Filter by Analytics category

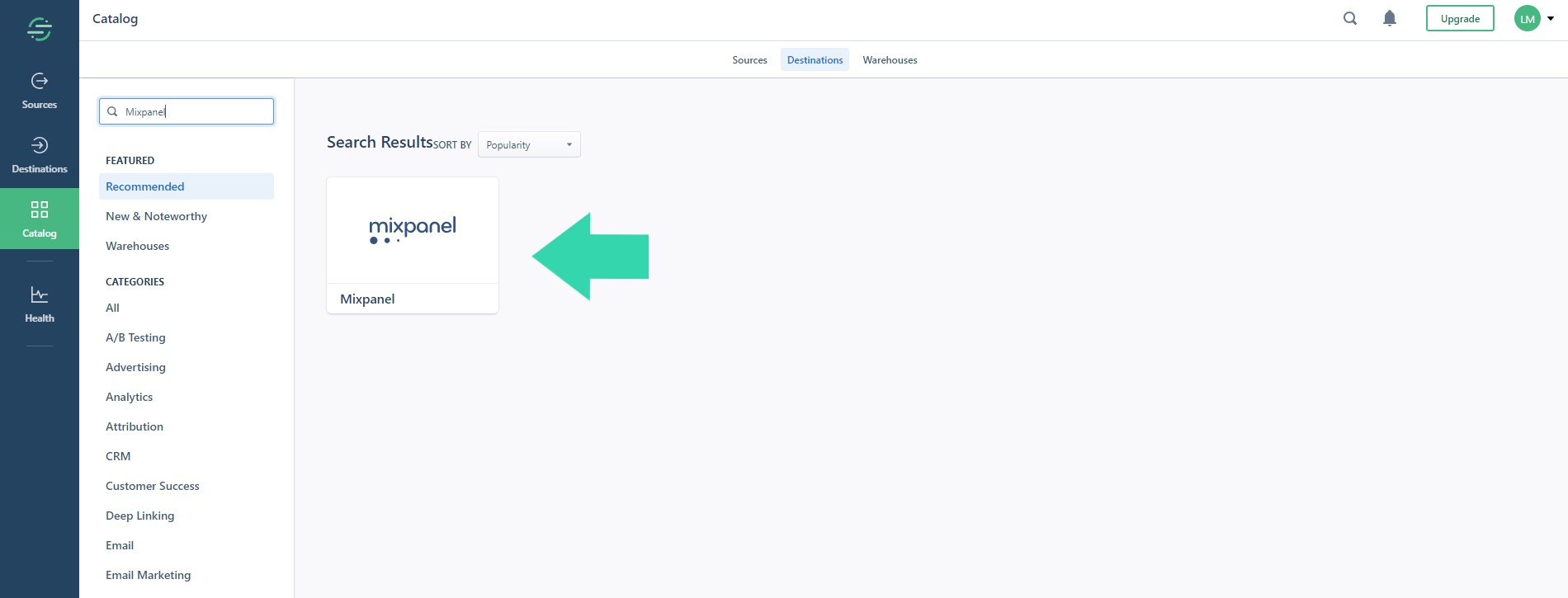coord(130,397)
